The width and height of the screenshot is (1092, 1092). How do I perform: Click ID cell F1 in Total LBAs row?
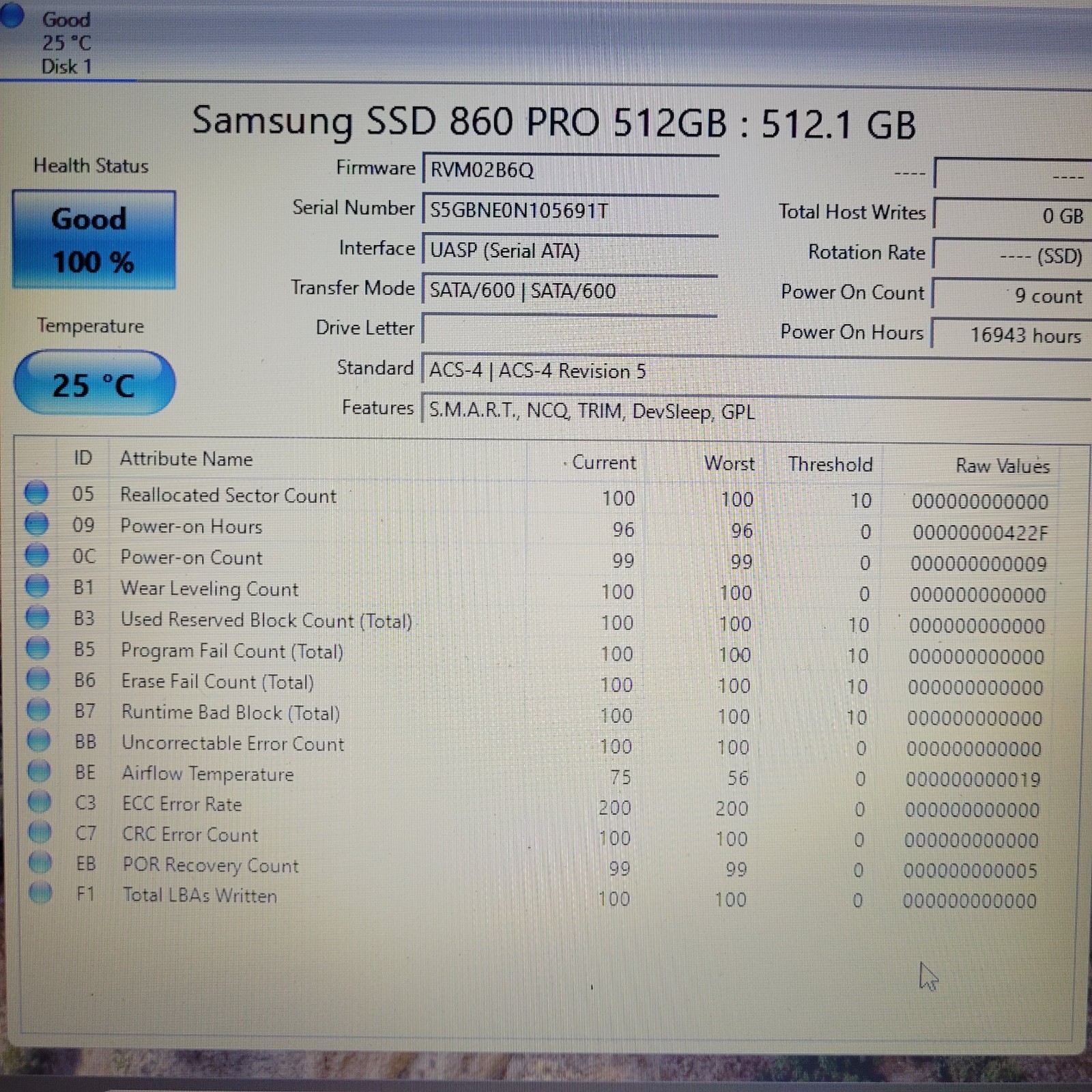click(86, 893)
